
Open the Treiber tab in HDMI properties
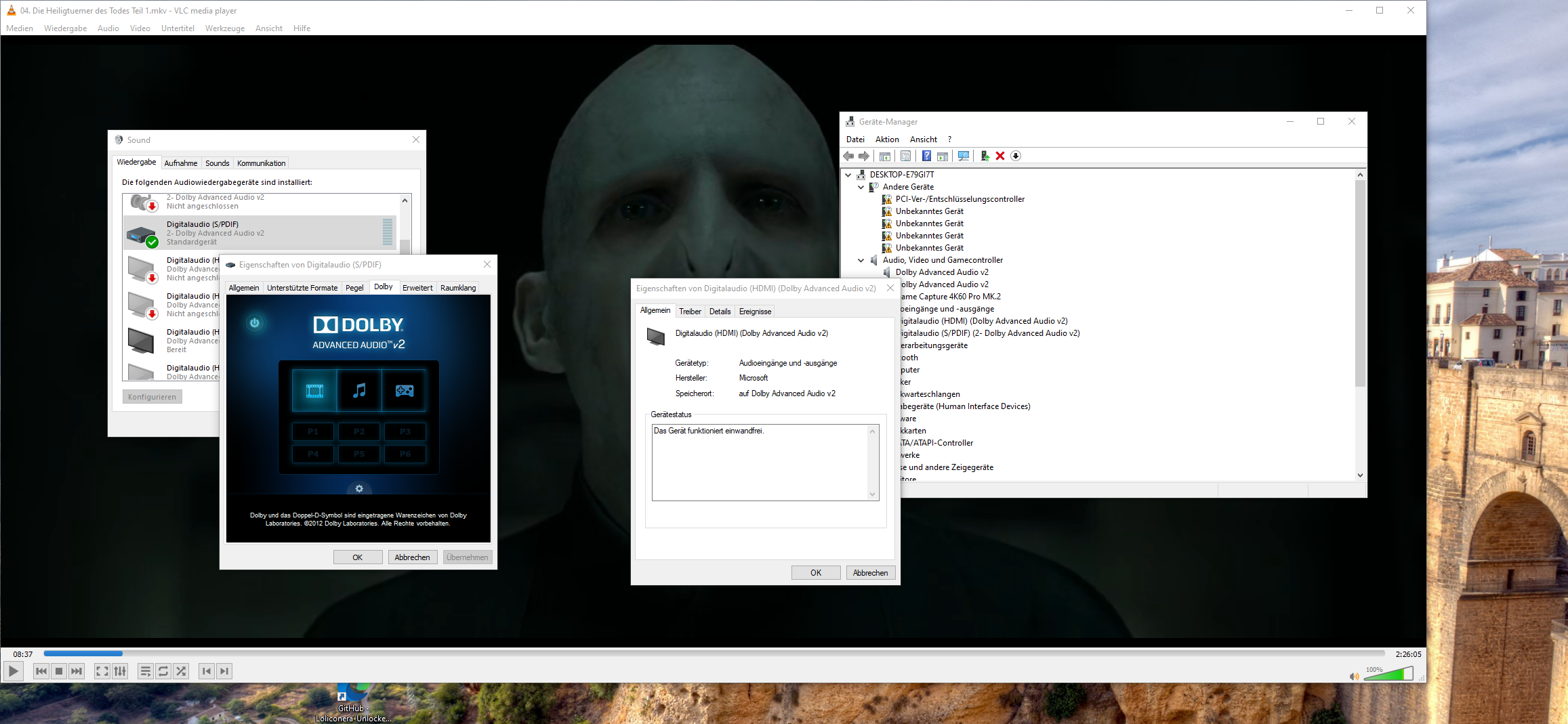coord(690,312)
